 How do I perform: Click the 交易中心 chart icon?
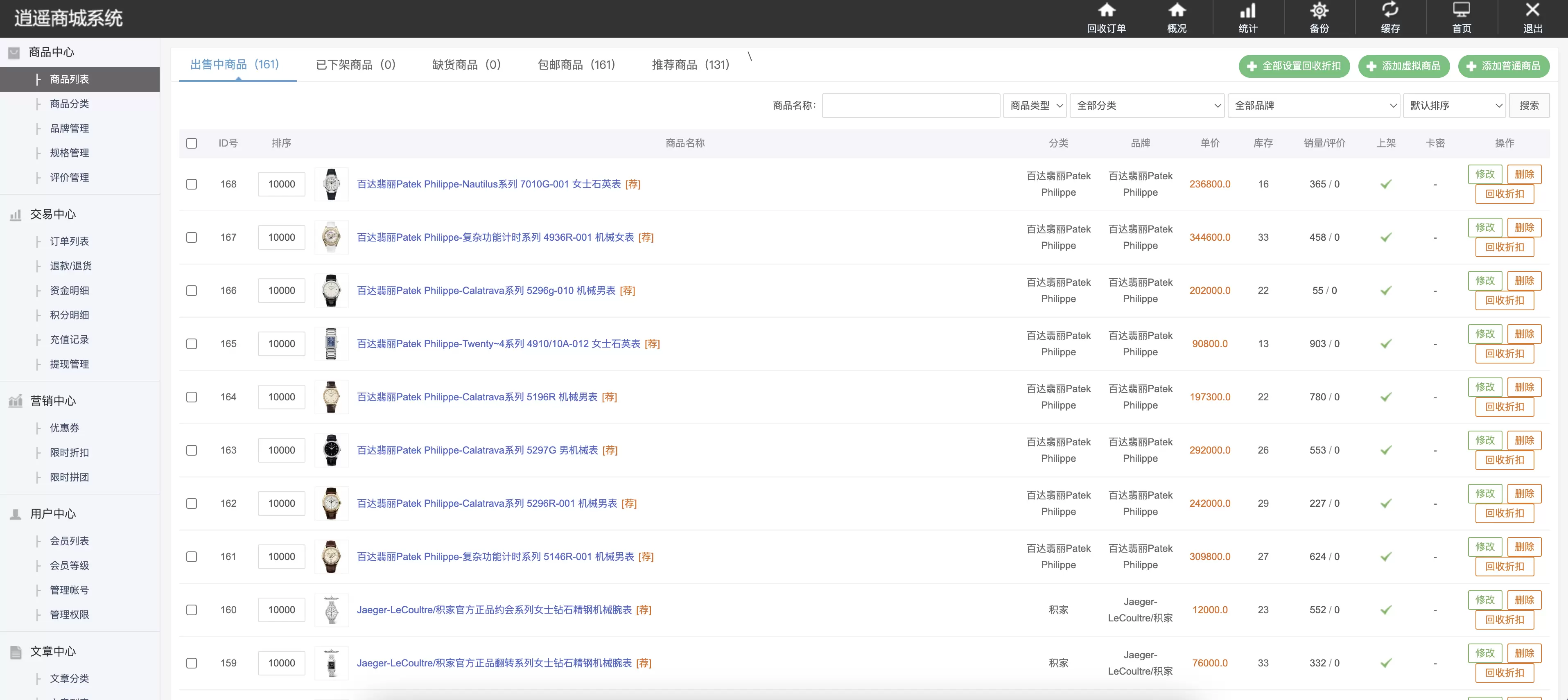tap(15, 214)
